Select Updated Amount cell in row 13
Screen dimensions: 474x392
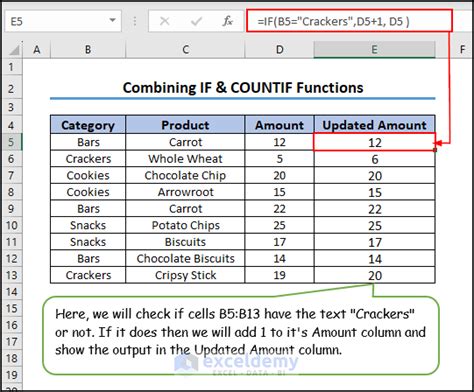pyautogui.click(x=374, y=276)
